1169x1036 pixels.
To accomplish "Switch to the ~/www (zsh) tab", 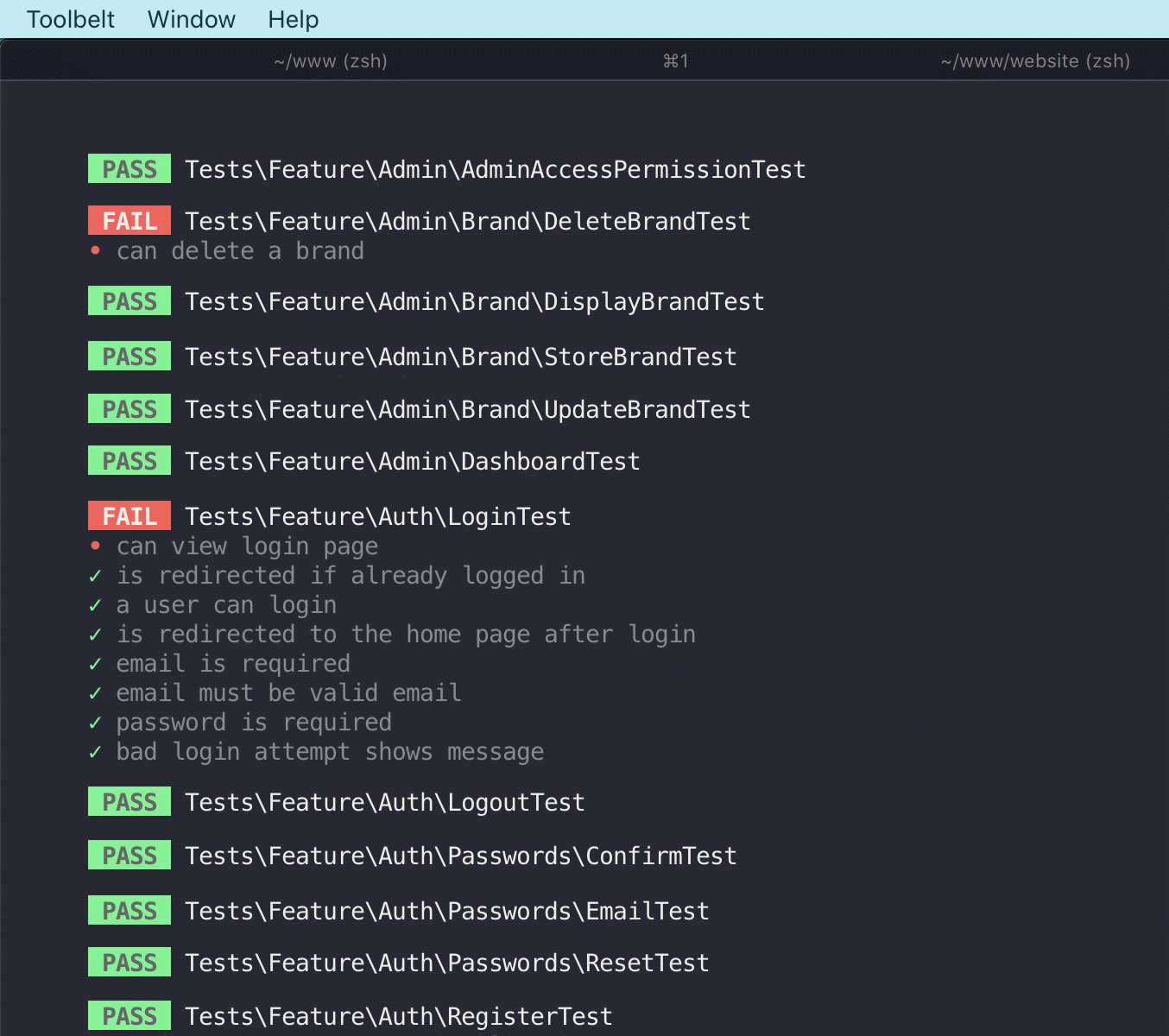I will point(331,61).
